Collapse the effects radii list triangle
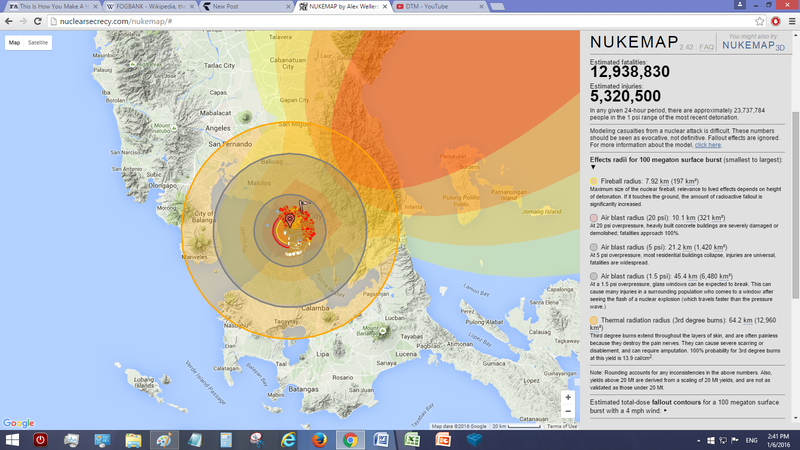 593,167
